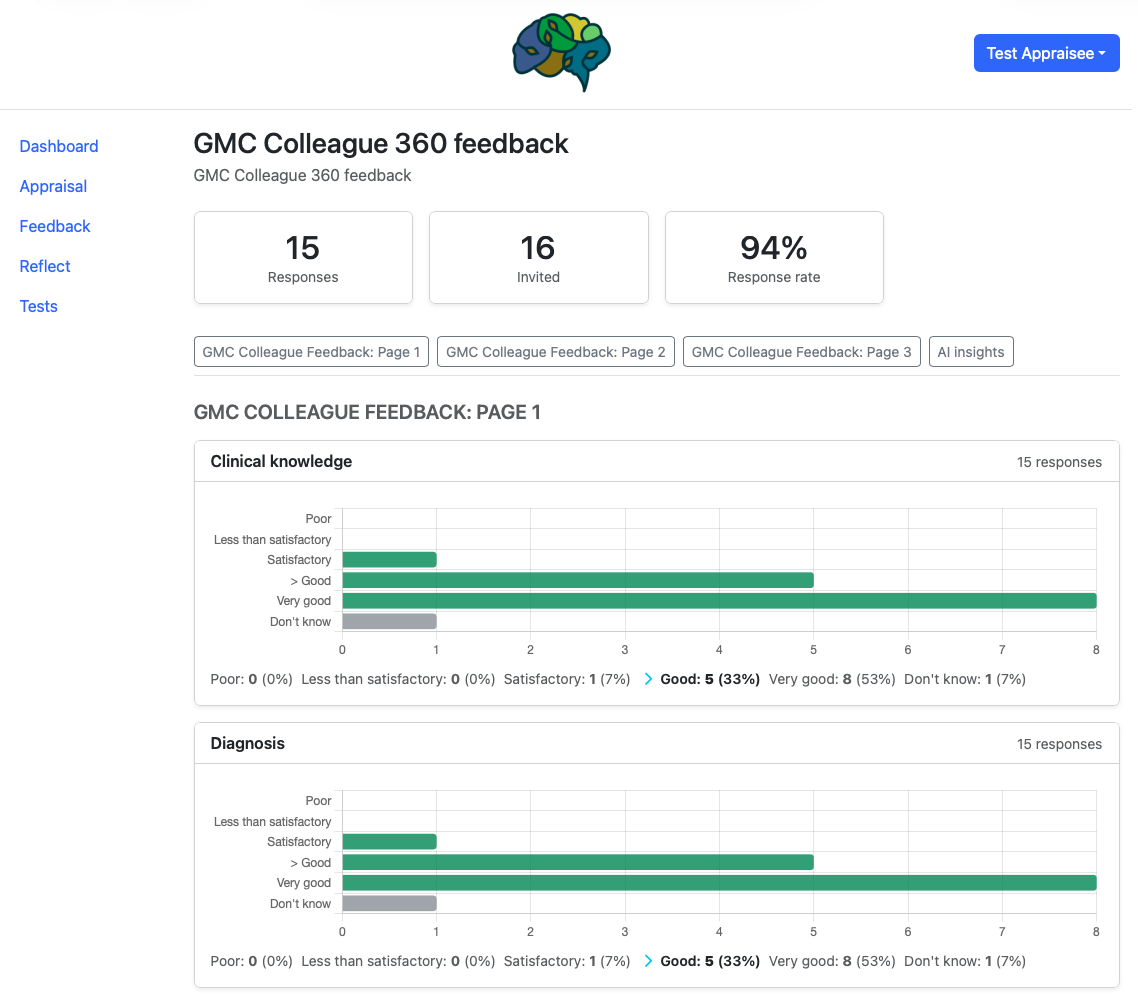Screen dimensions: 1138x995
Task: Open the Reflect page link
Action: 45,266
